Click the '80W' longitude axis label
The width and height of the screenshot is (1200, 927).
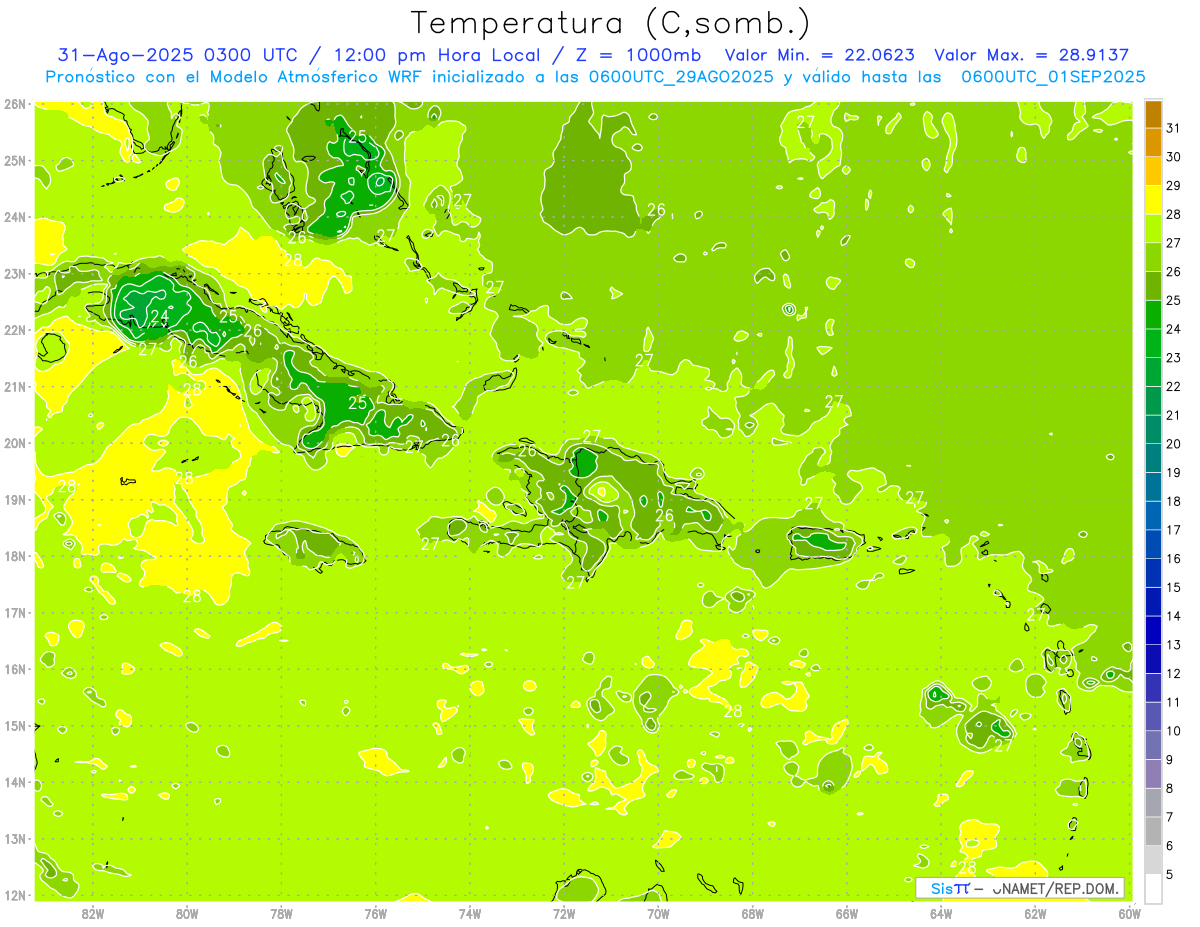coord(187,913)
